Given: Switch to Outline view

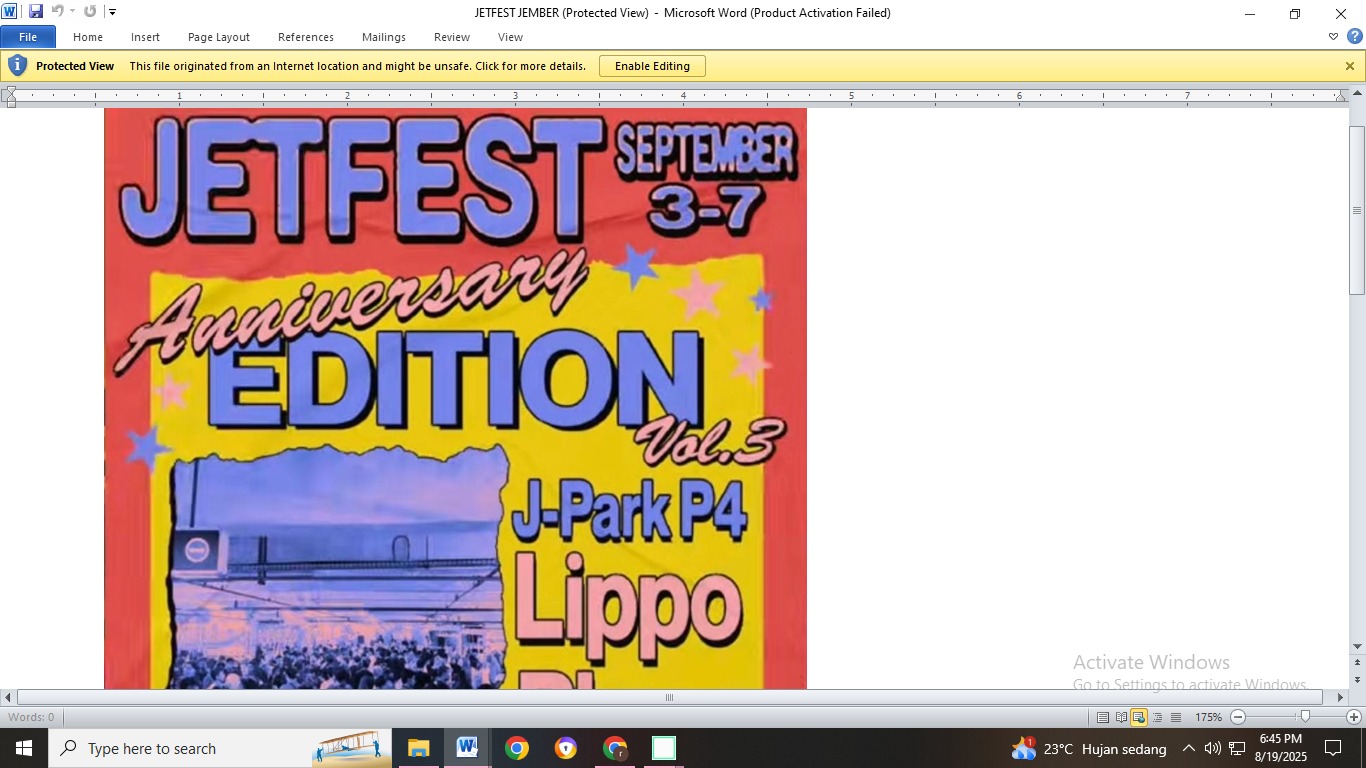Looking at the screenshot, I should tap(1158, 717).
